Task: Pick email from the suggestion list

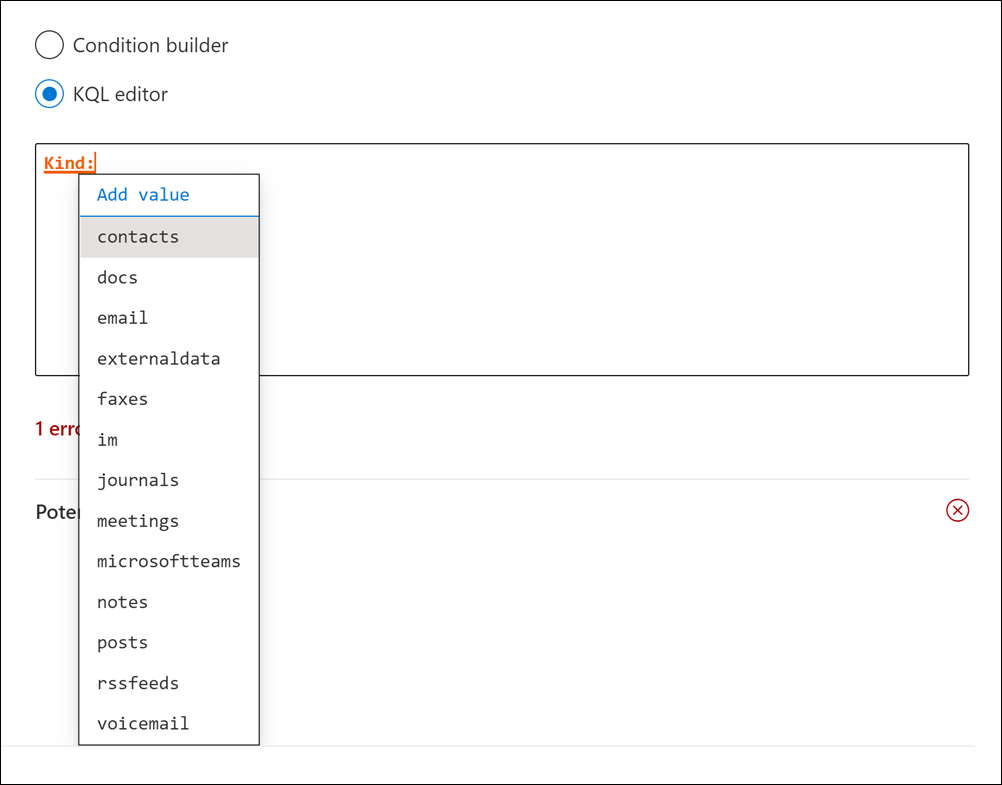Action: pyautogui.click(x=121, y=317)
